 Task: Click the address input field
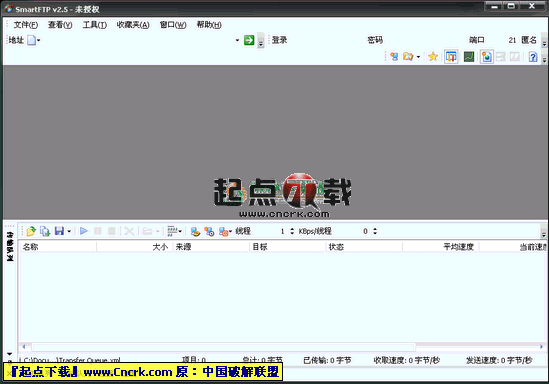click(137, 40)
